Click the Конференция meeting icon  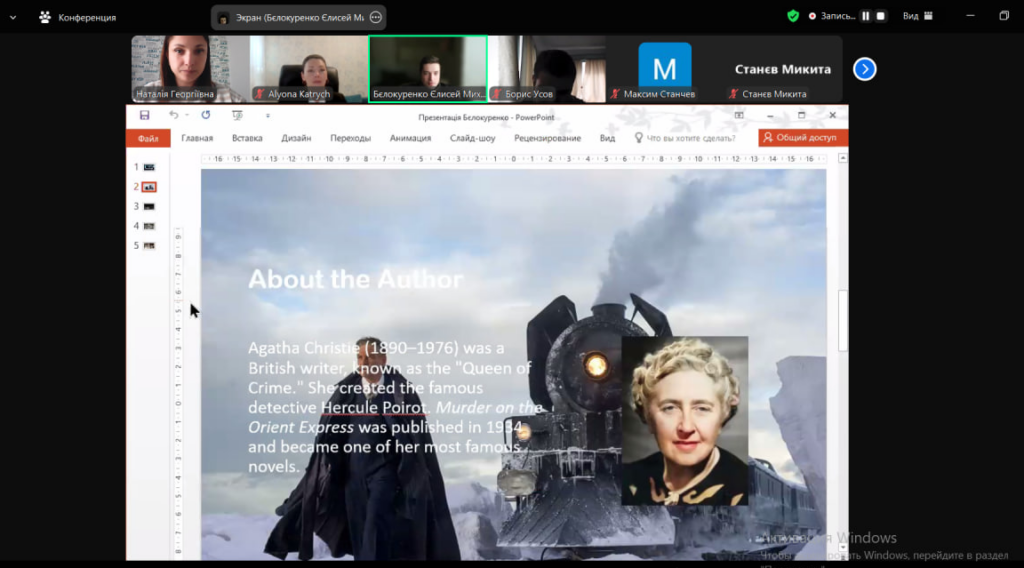(44, 18)
